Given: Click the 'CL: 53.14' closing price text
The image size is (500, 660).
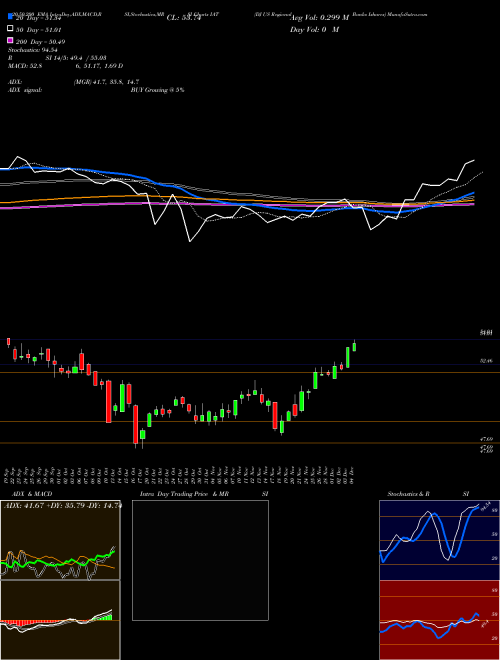Looking at the screenshot, I should [x=184, y=18].
